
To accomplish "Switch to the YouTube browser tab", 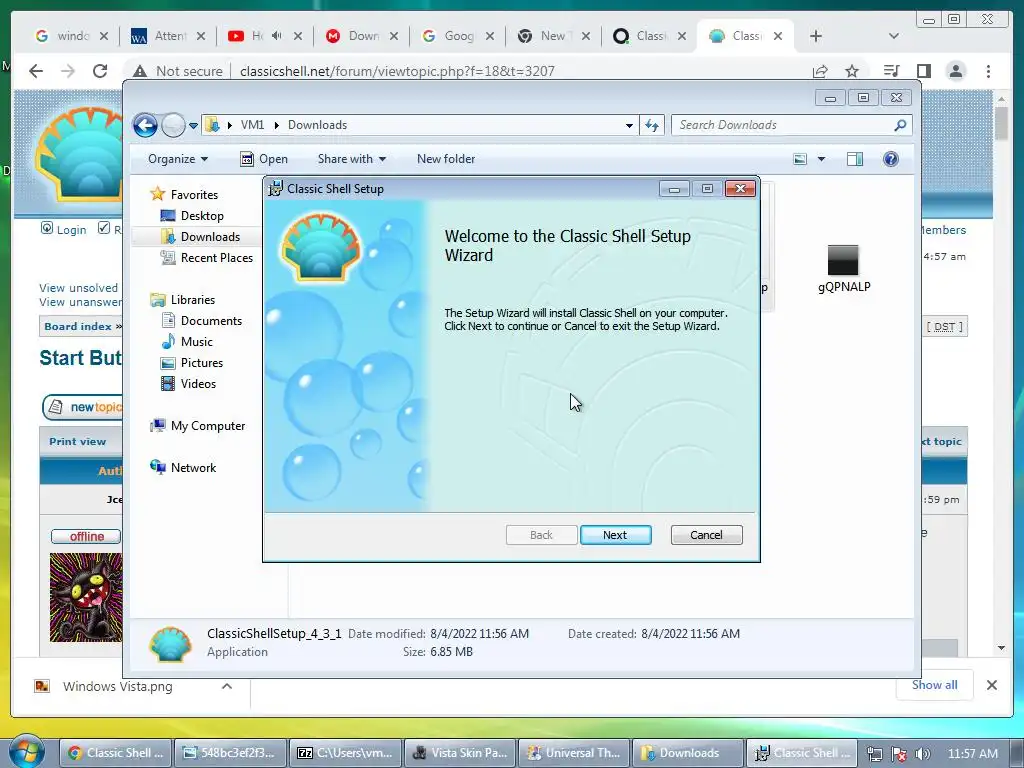I will click(x=265, y=36).
